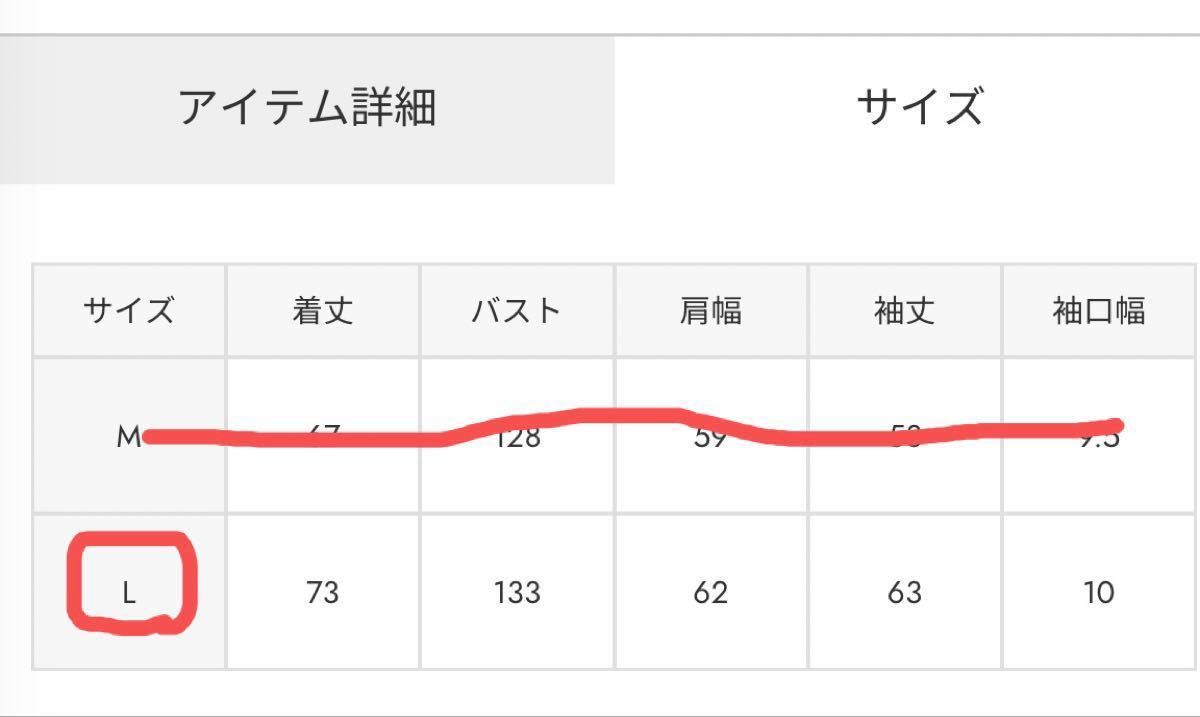This screenshot has width=1200, height=717.
Task: Click the crossed-out M row 袖丈 cell
Action: (905, 436)
